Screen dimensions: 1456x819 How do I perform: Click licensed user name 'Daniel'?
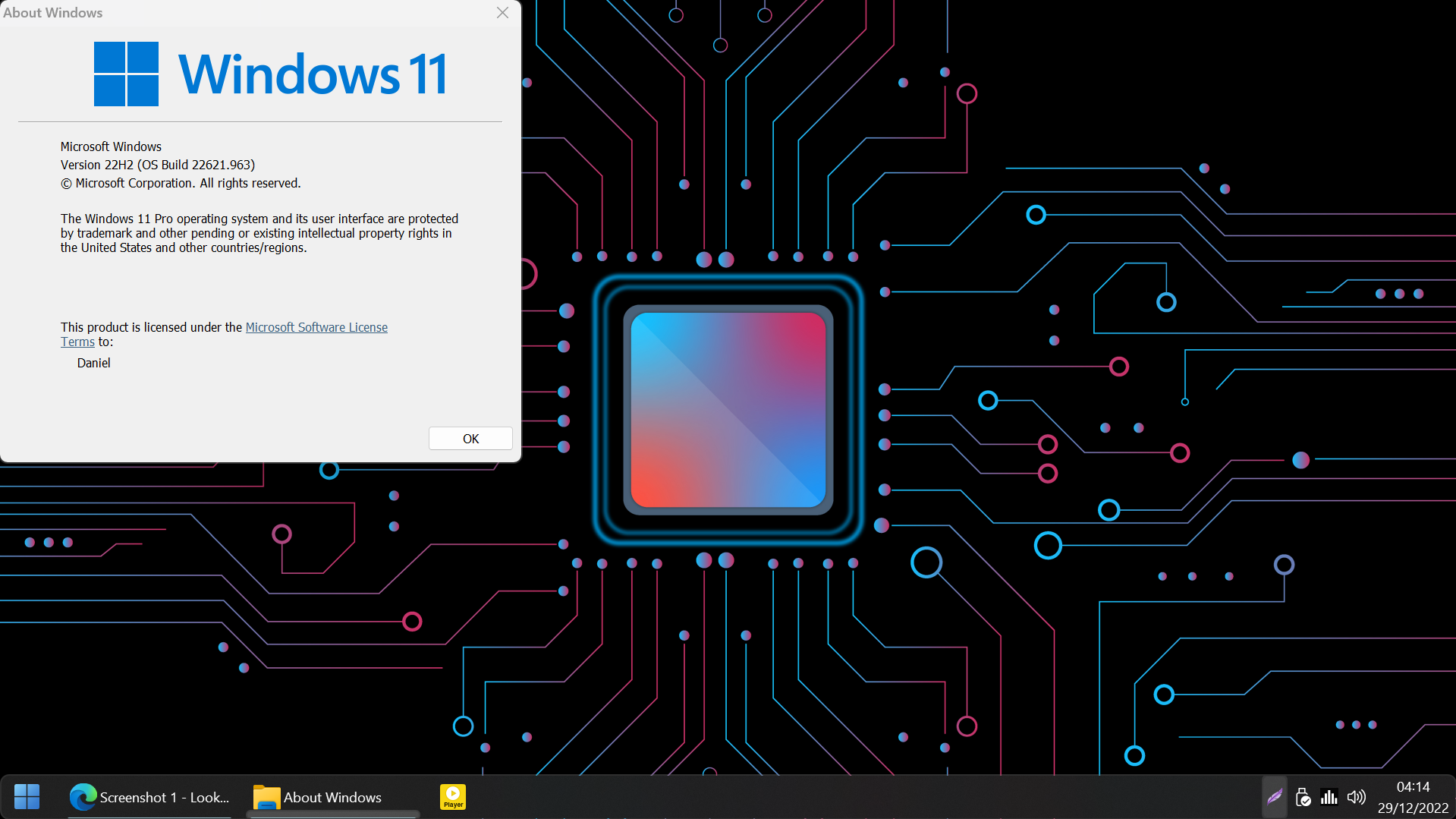[93, 363]
